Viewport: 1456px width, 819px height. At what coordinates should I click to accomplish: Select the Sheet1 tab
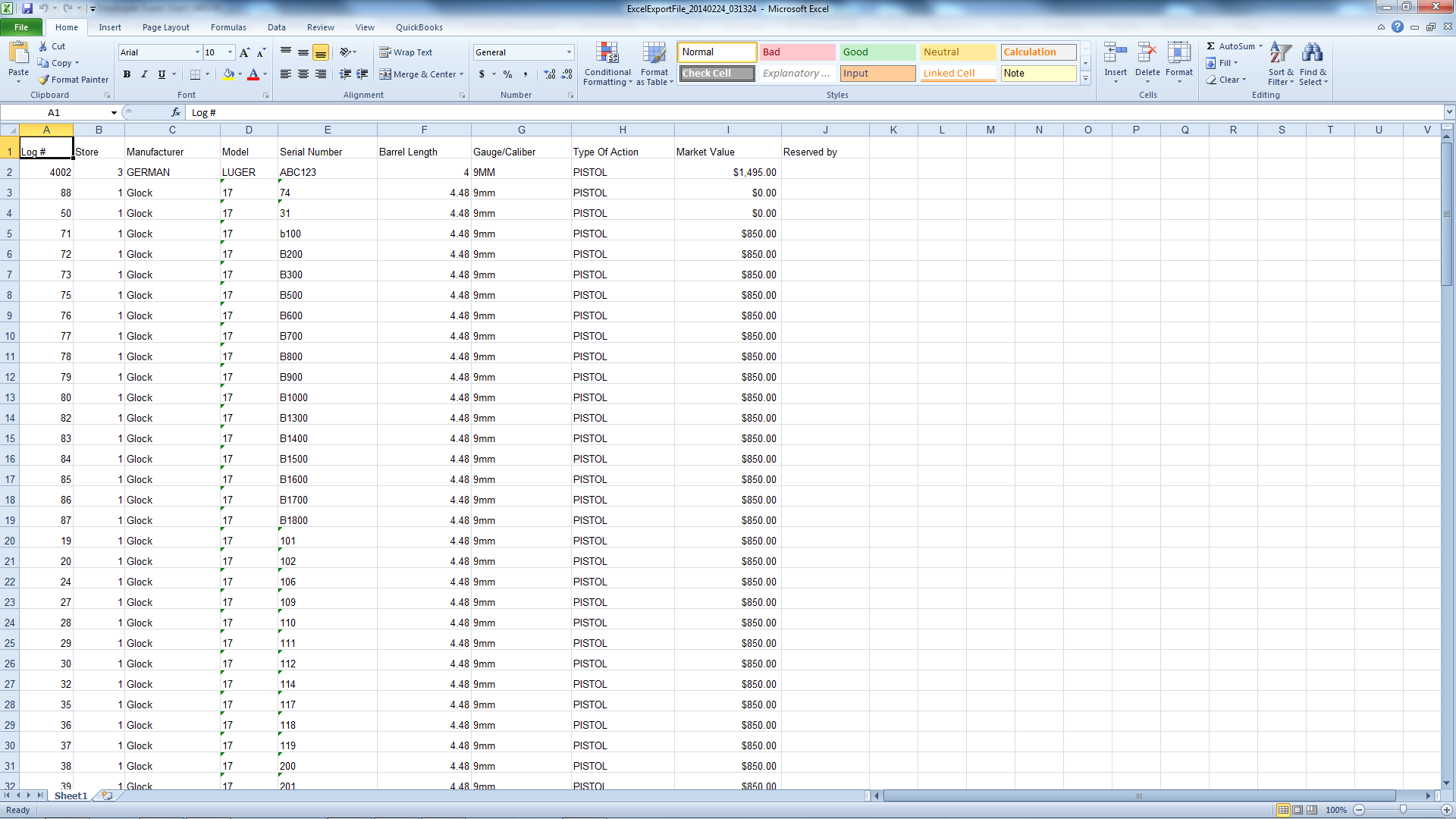71,795
